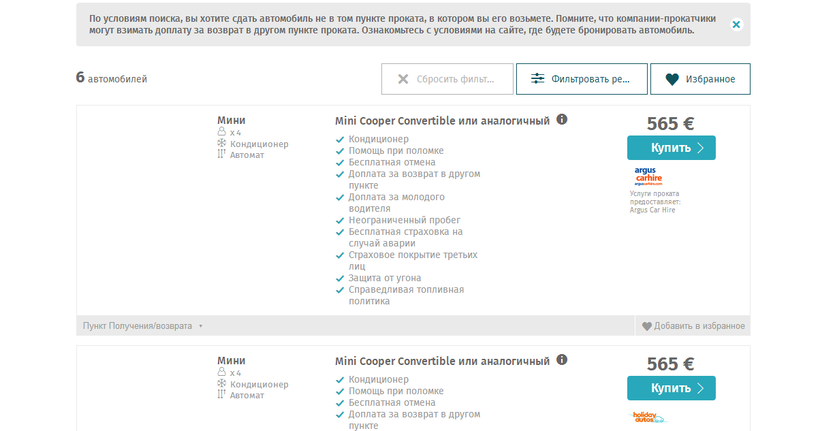
Task: Open the Избранное favorites list
Action: tap(700, 79)
